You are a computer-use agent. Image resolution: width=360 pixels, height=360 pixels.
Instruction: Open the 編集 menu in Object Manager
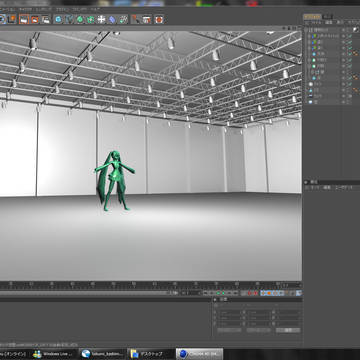(329, 22)
